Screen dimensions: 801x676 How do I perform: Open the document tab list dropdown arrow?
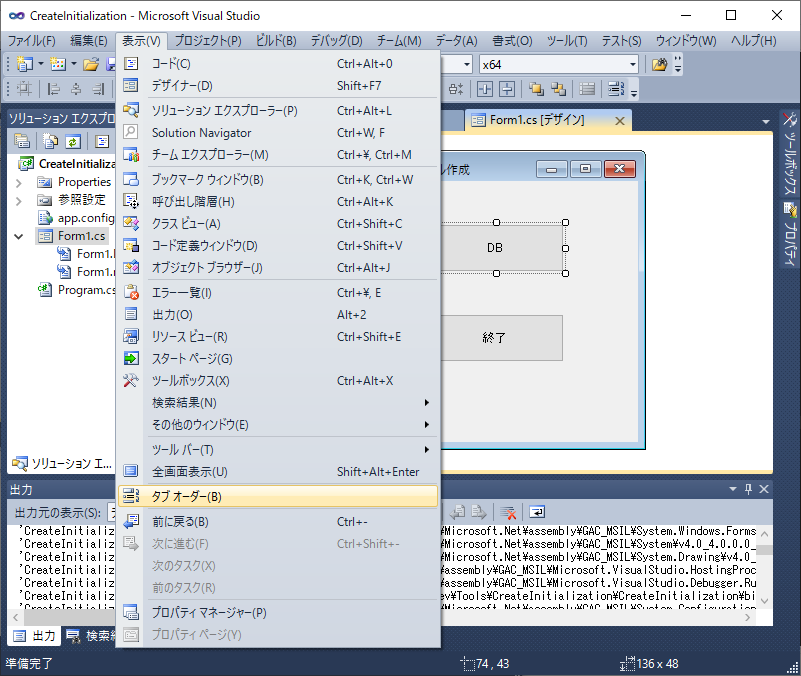click(765, 122)
